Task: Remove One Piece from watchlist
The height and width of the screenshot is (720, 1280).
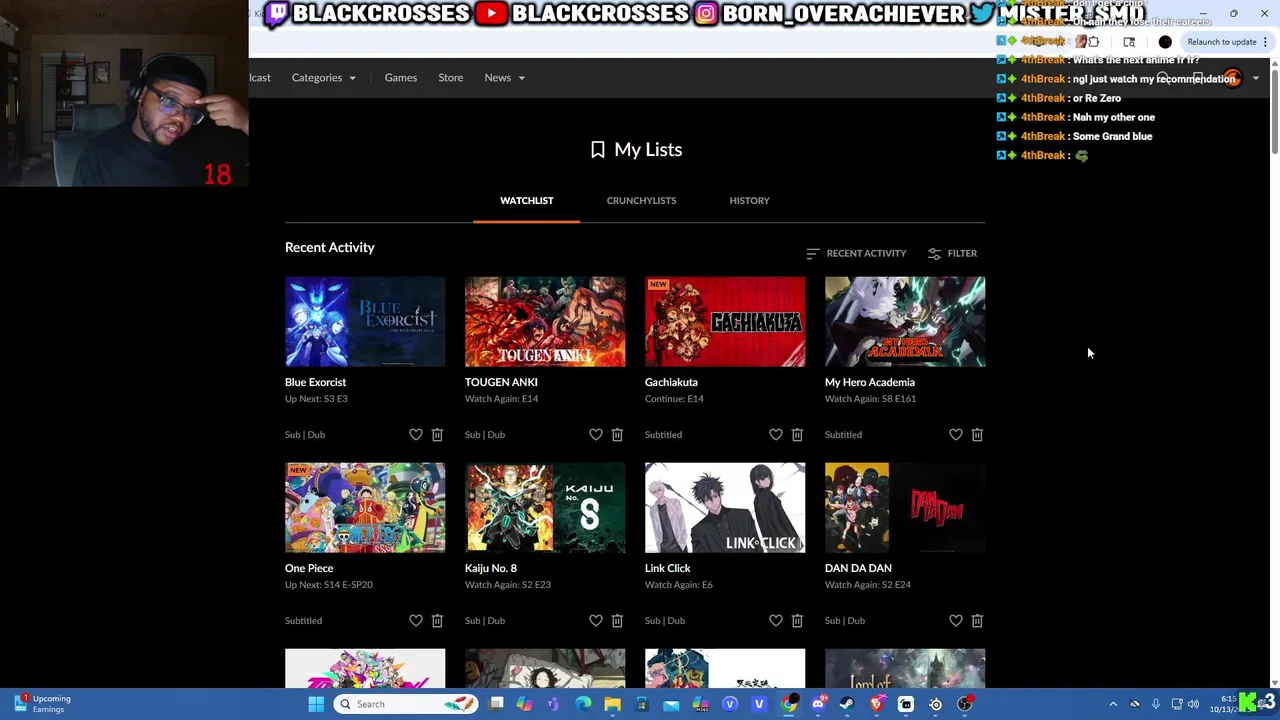Action: click(x=437, y=620)
